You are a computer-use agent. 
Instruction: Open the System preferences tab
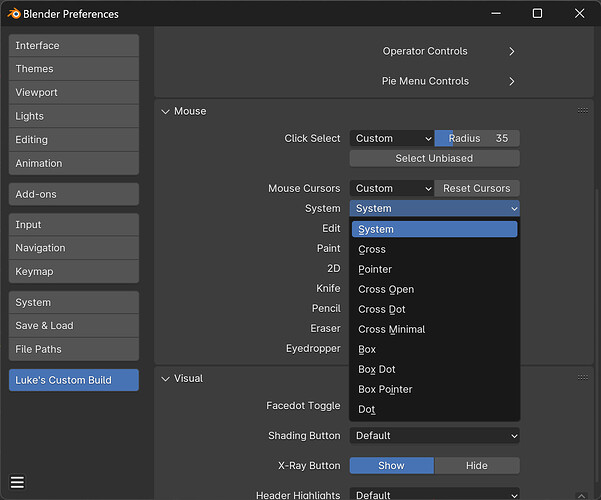[x=74, y=302]
